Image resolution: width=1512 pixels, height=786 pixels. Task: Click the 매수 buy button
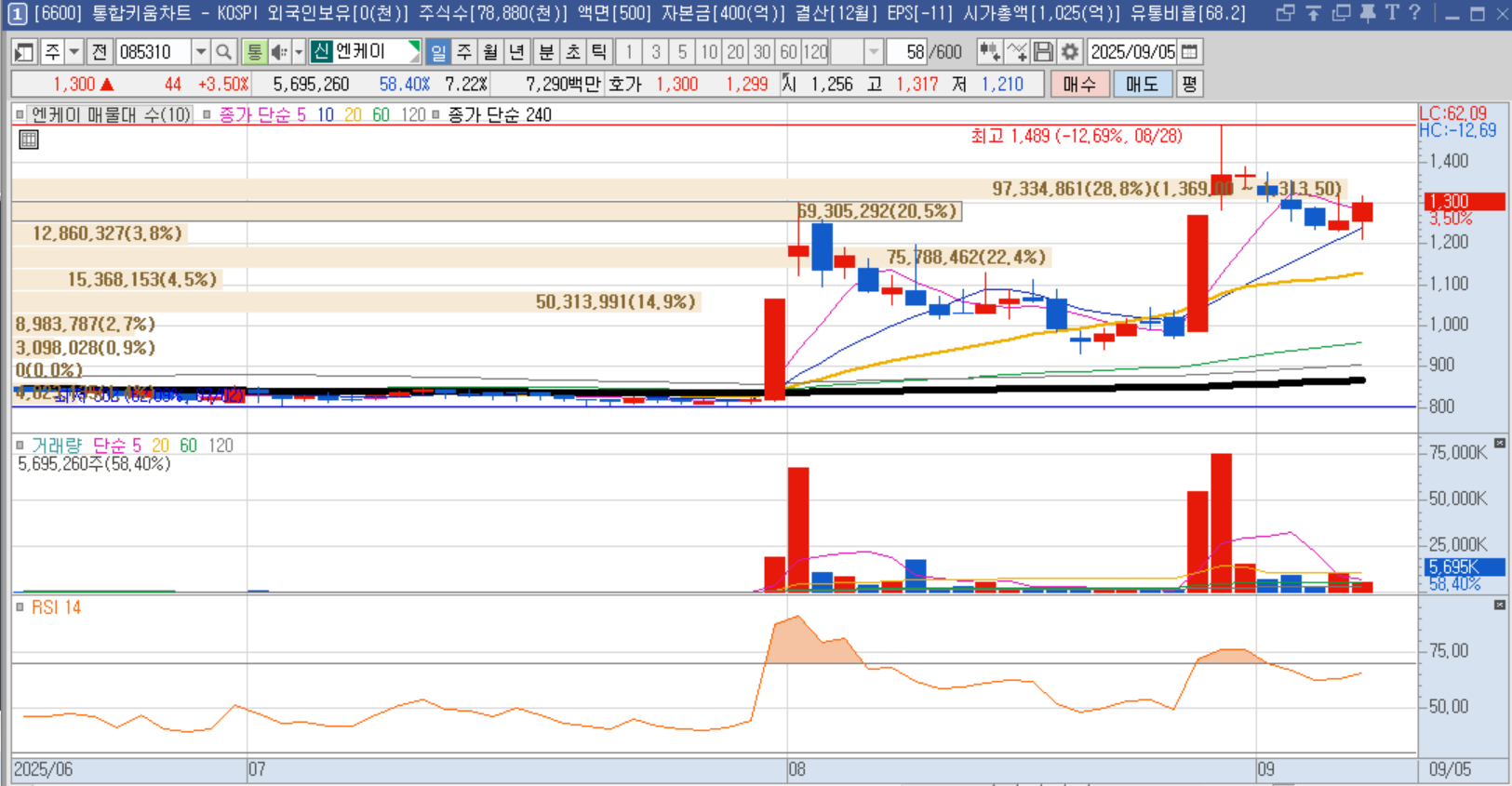tap(1079, 84)
